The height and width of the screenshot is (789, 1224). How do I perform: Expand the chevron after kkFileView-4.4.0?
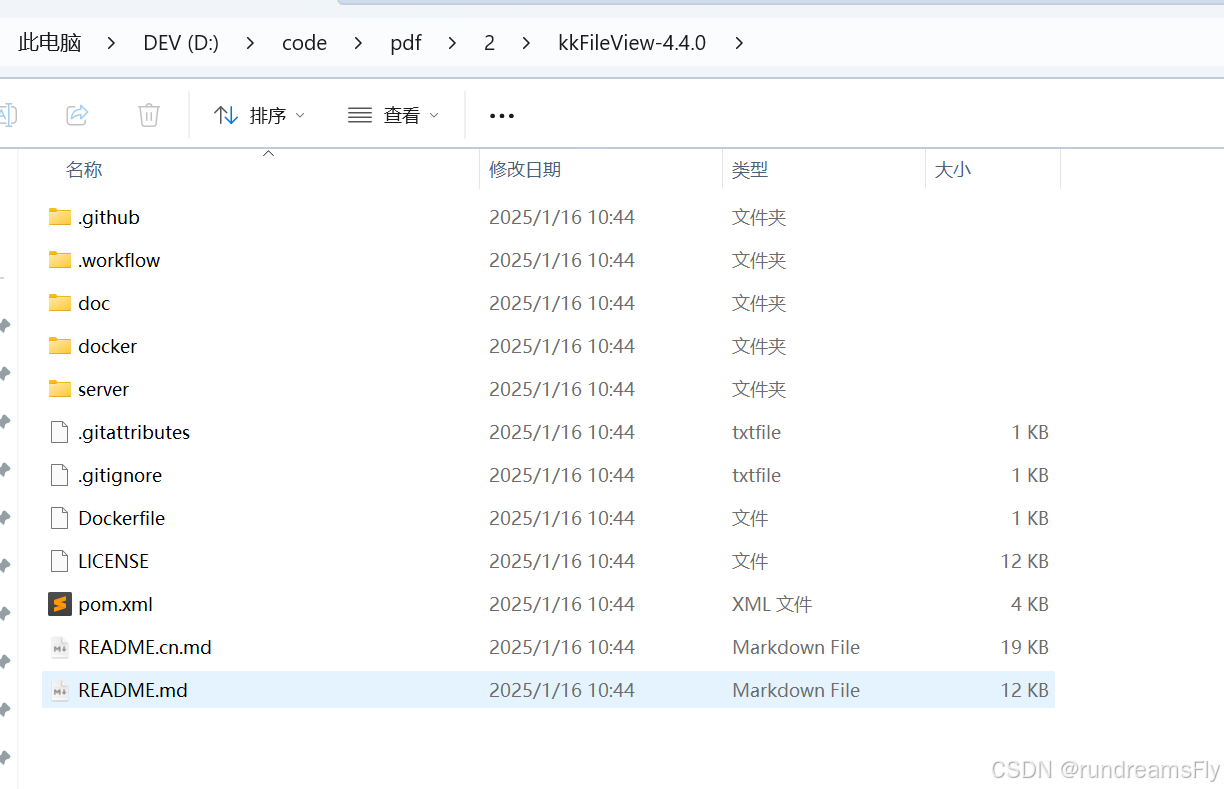click(x=738, y=43)
